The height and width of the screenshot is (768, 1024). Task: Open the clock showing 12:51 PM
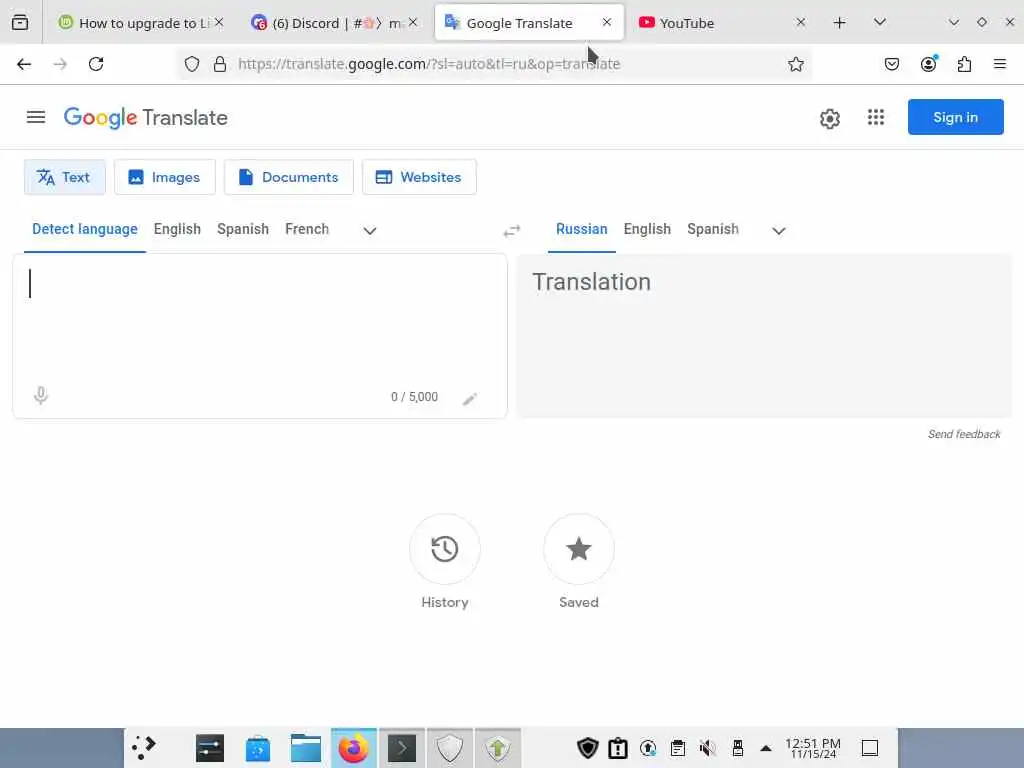(x=813, y=748)
